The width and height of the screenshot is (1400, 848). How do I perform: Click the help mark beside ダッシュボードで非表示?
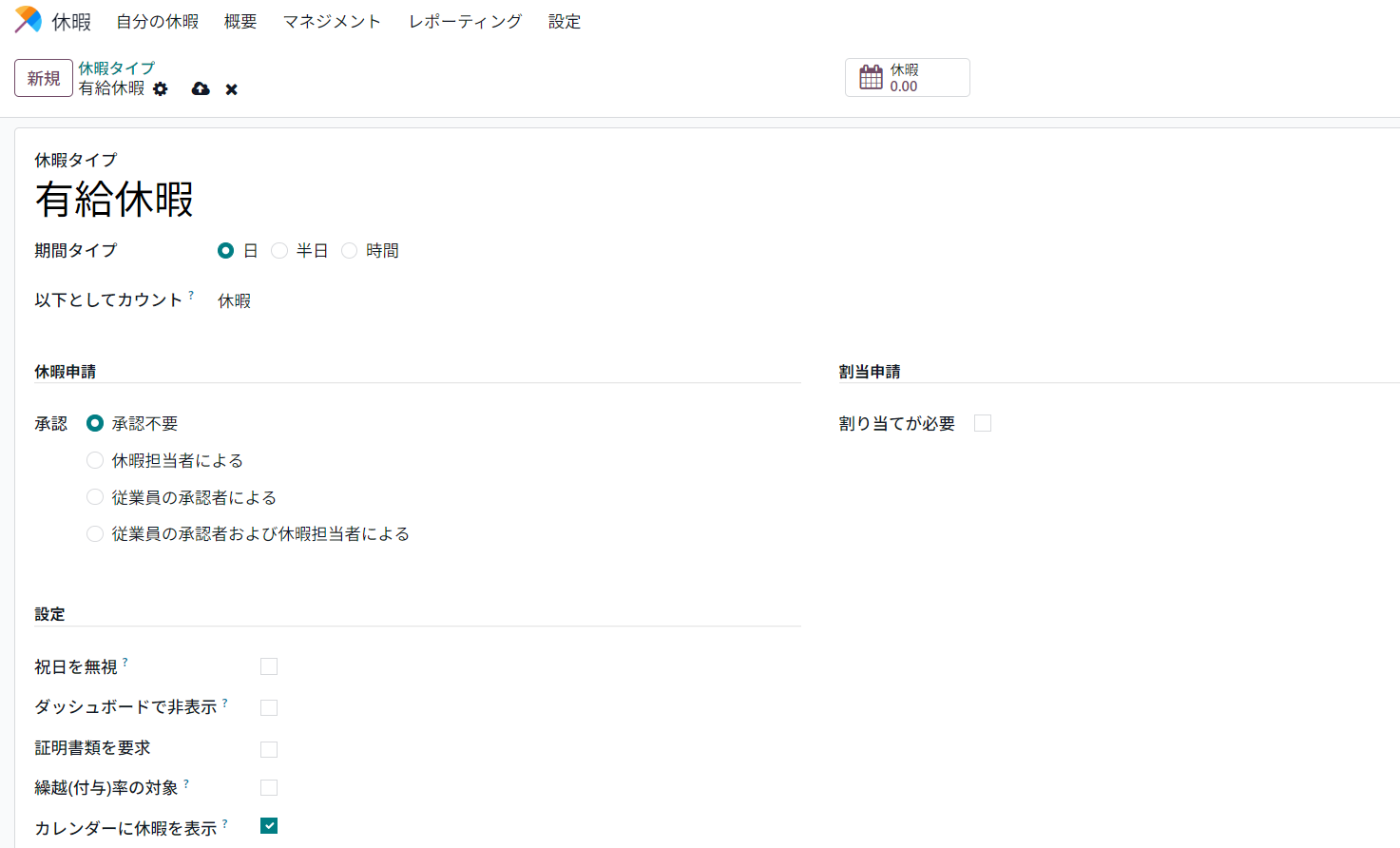pos(225,703)
